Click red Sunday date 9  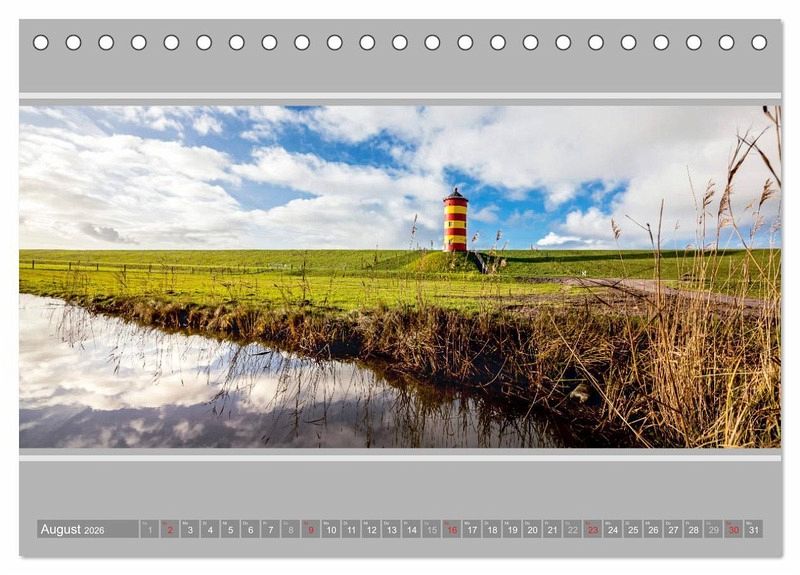pos(310,529)
